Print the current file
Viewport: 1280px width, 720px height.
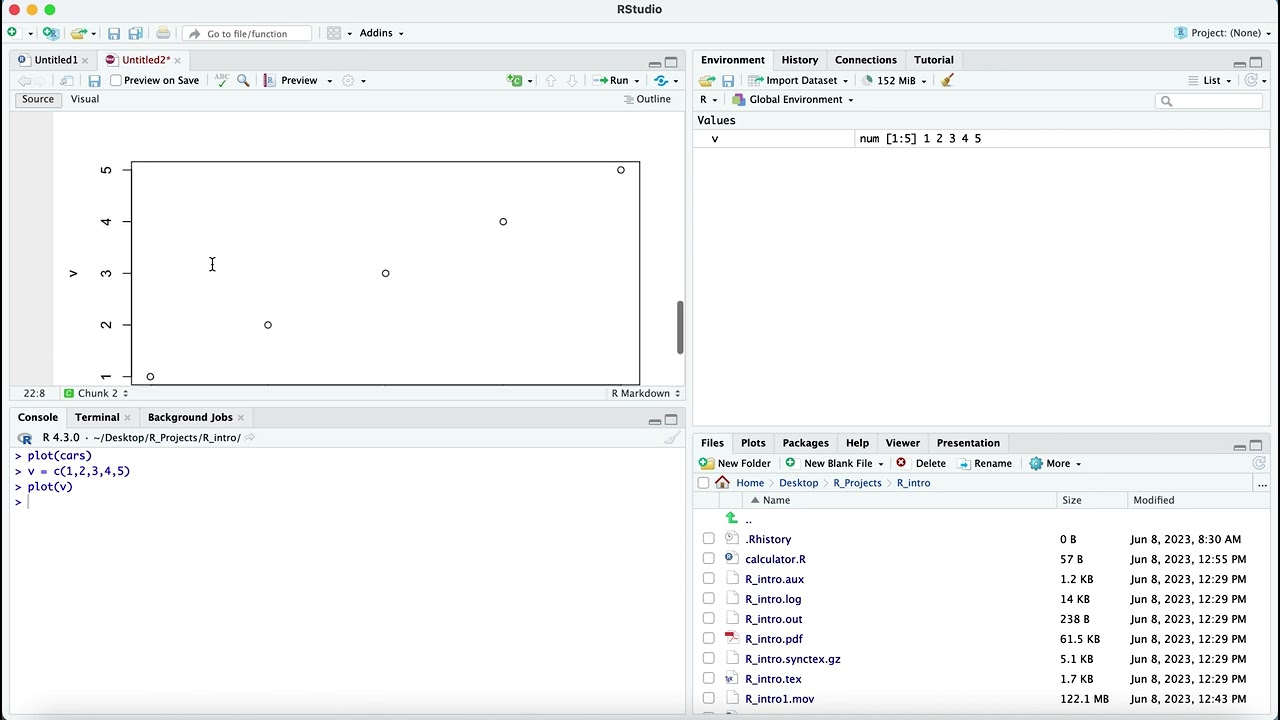tap(163, 33)
